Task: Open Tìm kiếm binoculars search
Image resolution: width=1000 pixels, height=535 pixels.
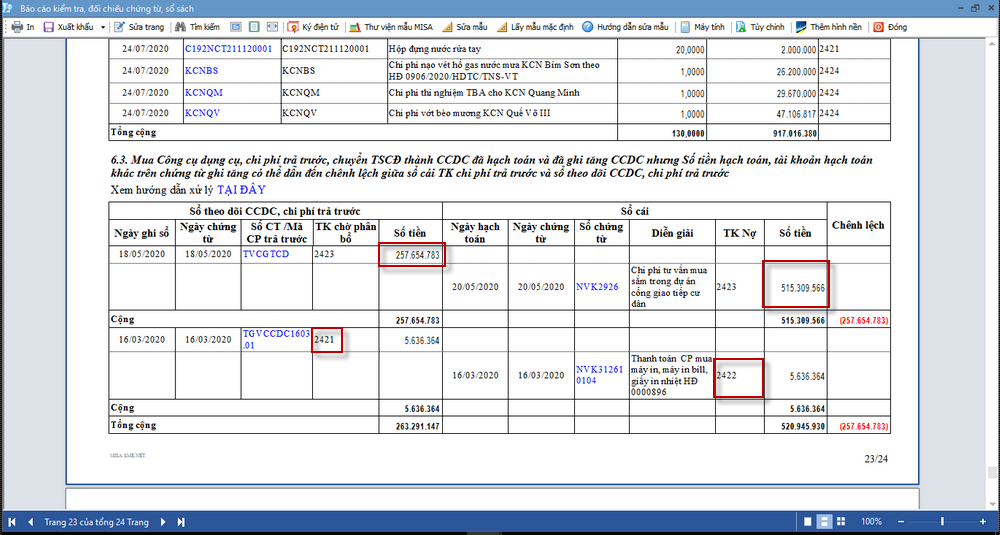Action: [x=180, y=27]
